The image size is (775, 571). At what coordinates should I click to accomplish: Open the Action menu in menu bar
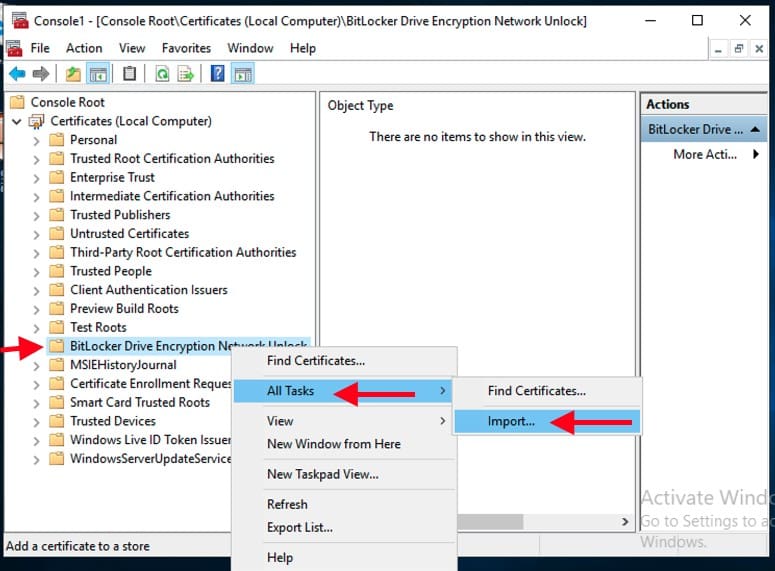tap(84, 48)
